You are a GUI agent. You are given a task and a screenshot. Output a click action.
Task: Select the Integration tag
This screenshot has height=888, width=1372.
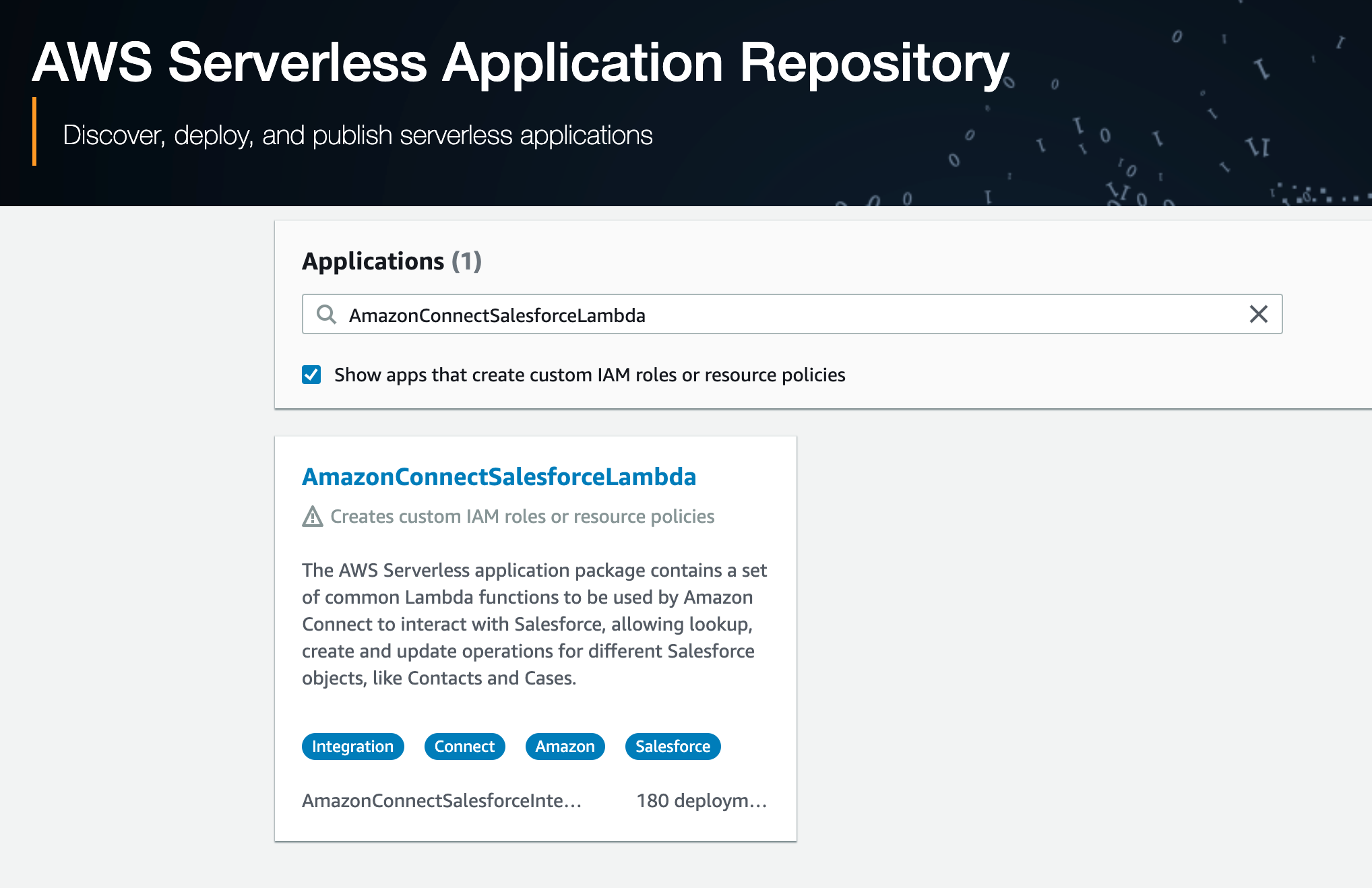coord(352,747)
